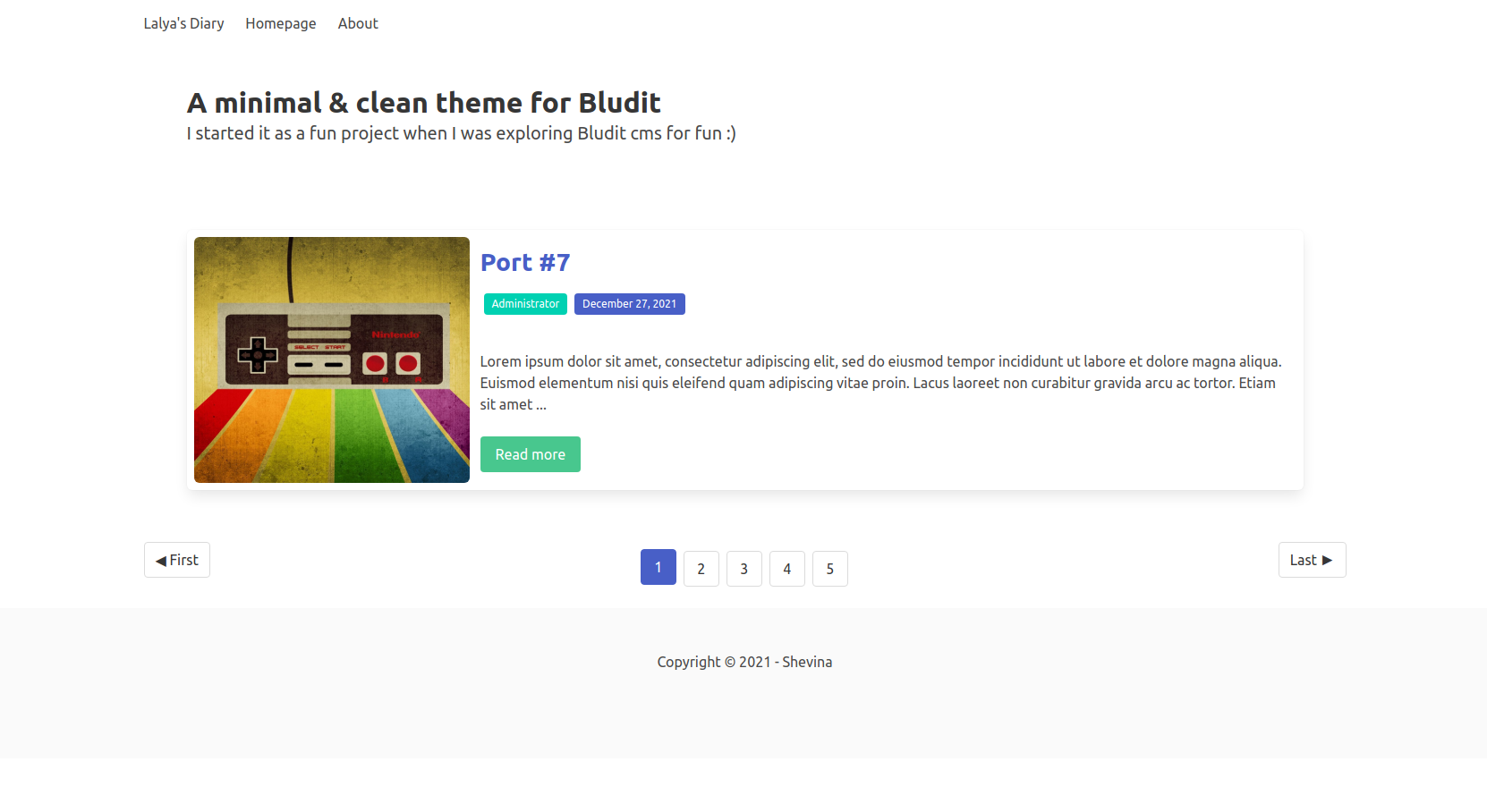Click the right arrow icon beside Last
The height and width of the screenshot is (812, 1487).
1328,560
